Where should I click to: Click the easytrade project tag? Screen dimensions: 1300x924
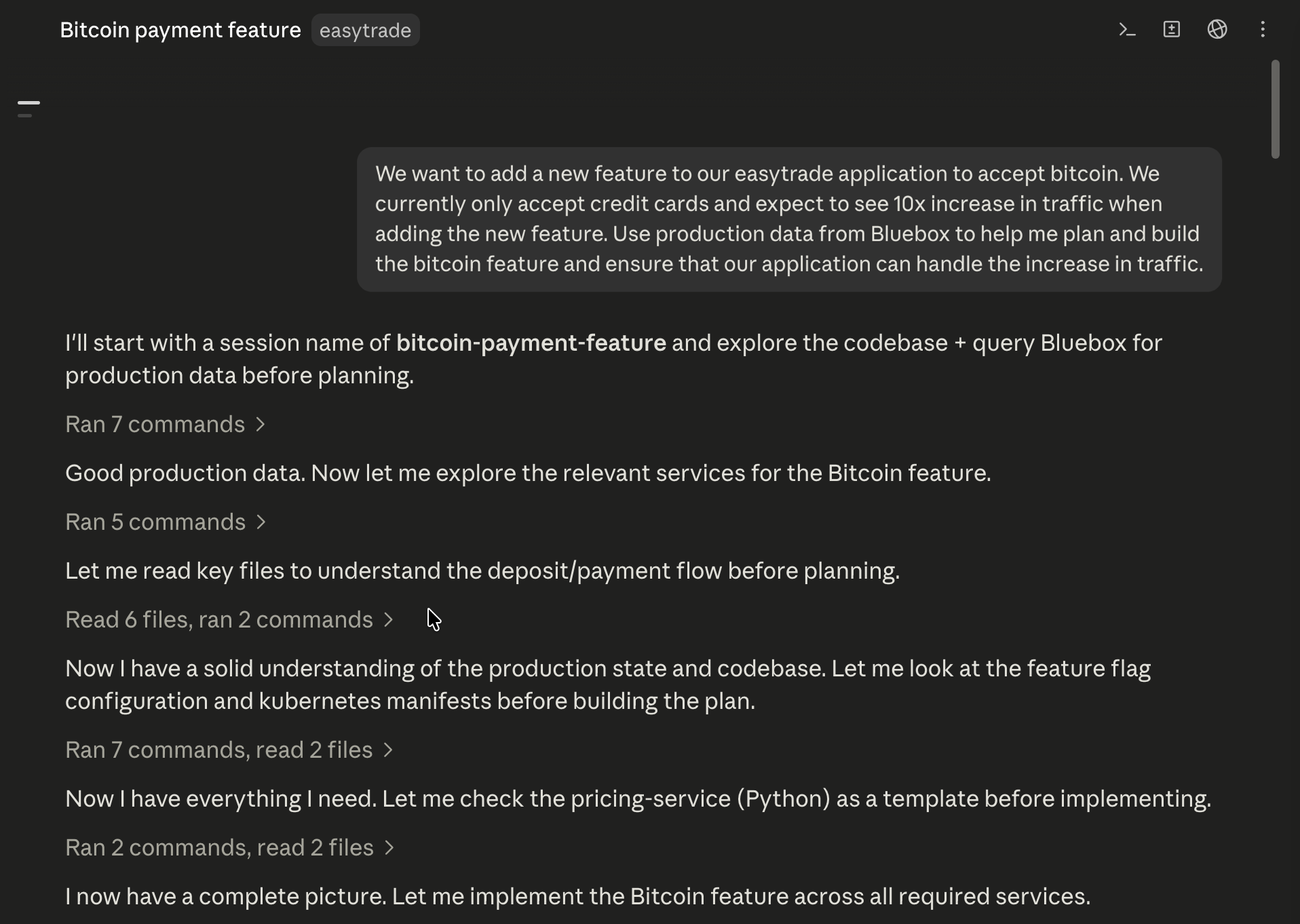click(x=365, y=31)
